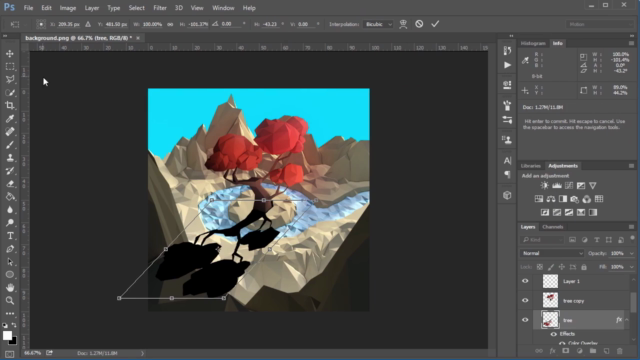Open the History panel icon
Screen dimensions: 640x360
(x=507, y=51)
